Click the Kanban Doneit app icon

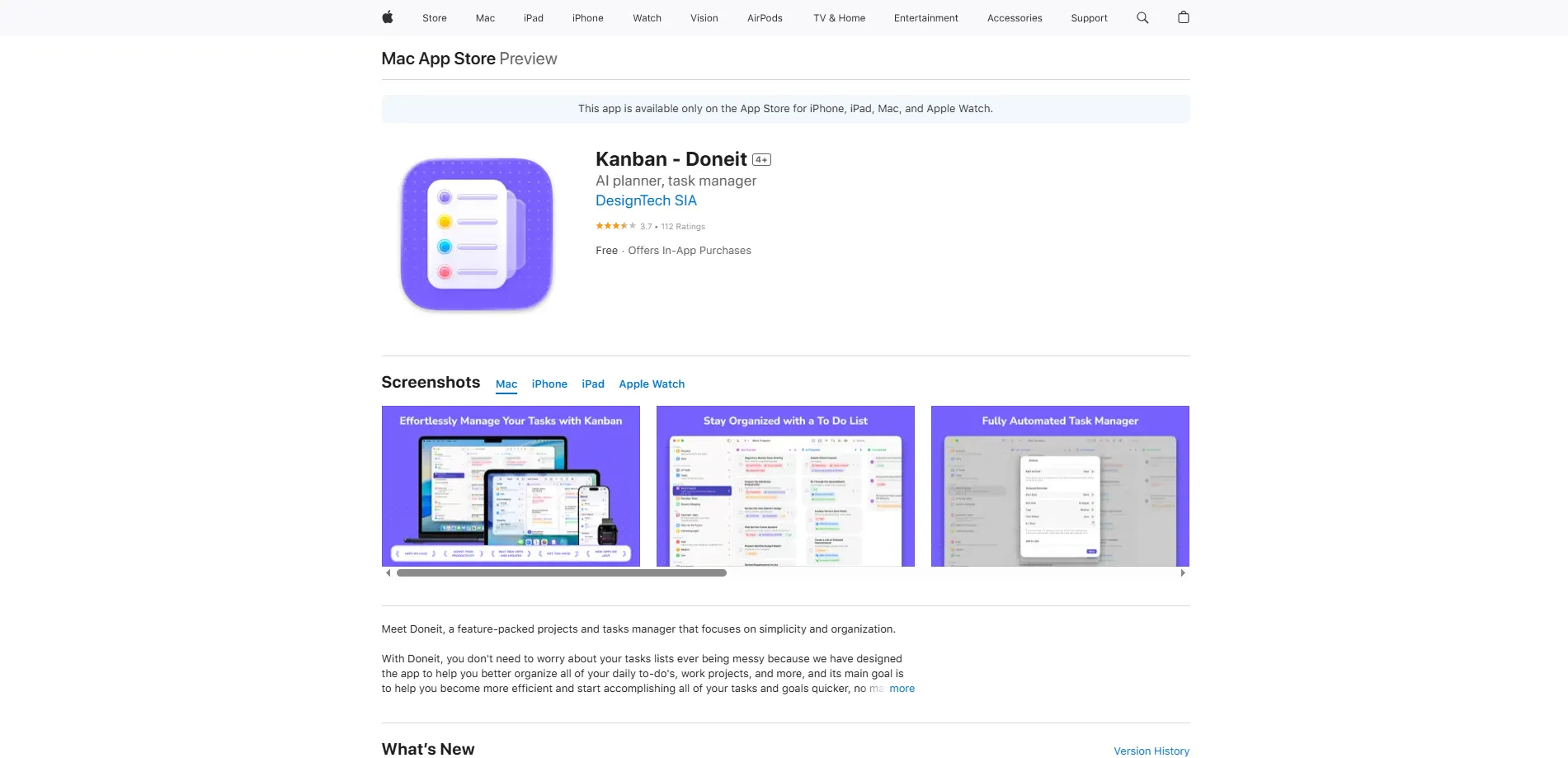pos(477,234)
